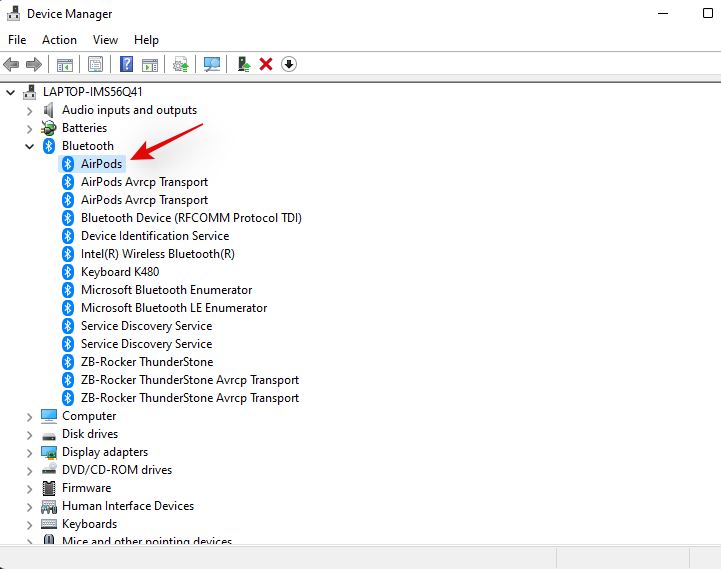The height and width of the screenshot is (569, 721).
Task: Collapse the LAPTOP-IMS56Q41 root node
Action: 11,92
